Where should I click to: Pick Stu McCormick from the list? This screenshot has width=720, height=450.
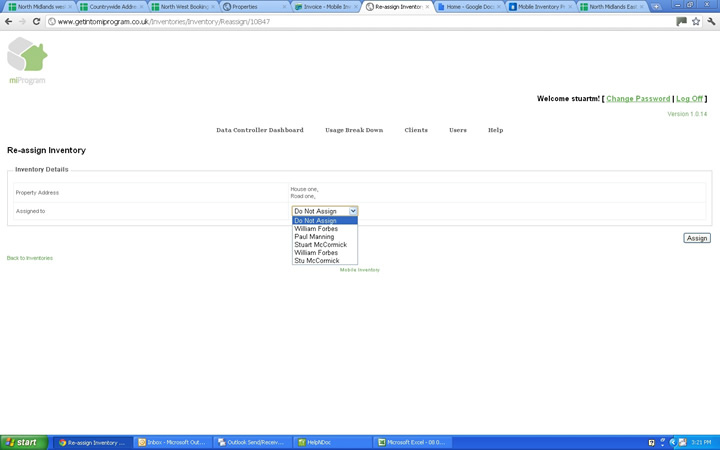pyautogui.click(x=317, y=261)
